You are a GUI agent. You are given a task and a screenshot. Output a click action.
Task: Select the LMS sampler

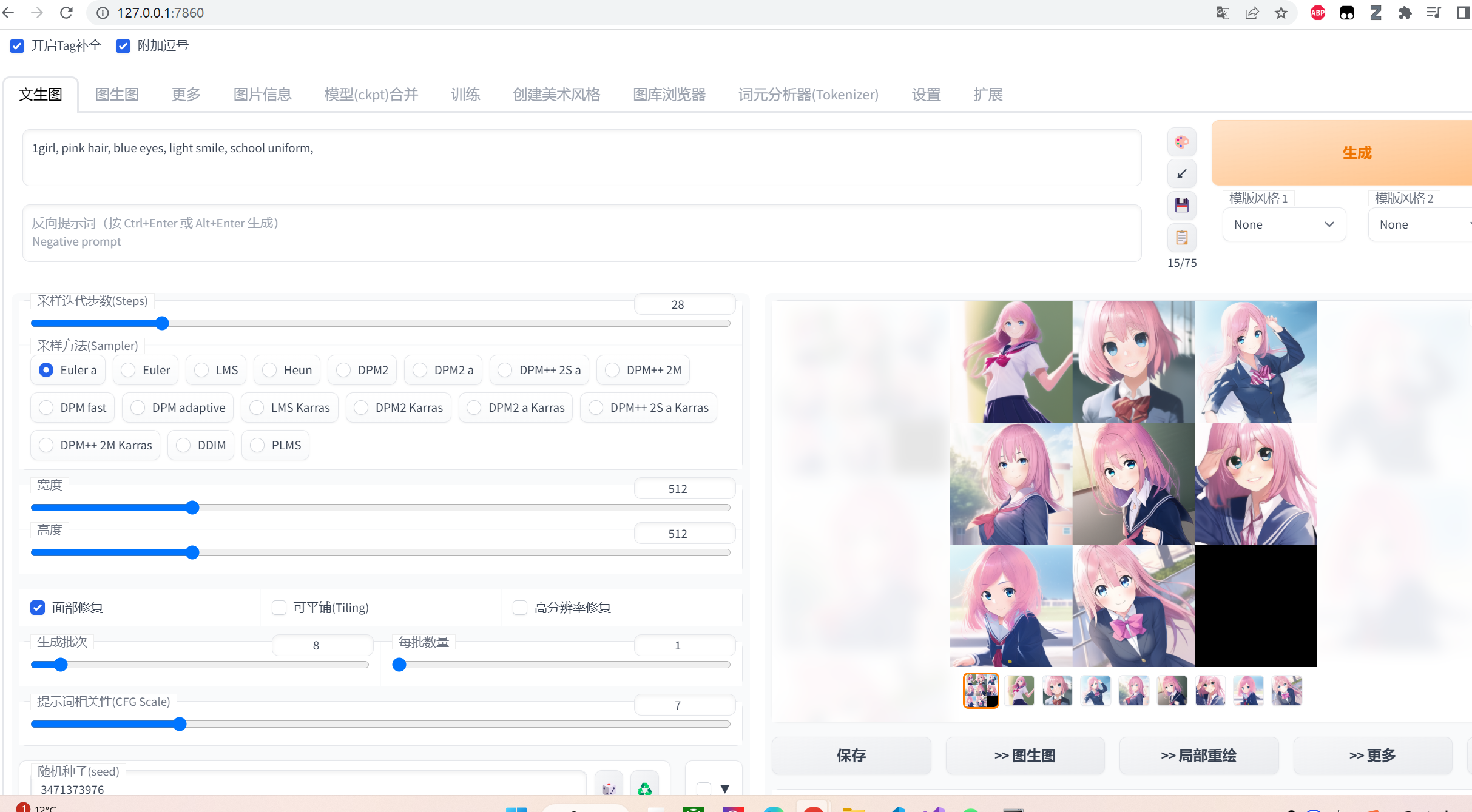pyautogui.click(x=216, y=370)
